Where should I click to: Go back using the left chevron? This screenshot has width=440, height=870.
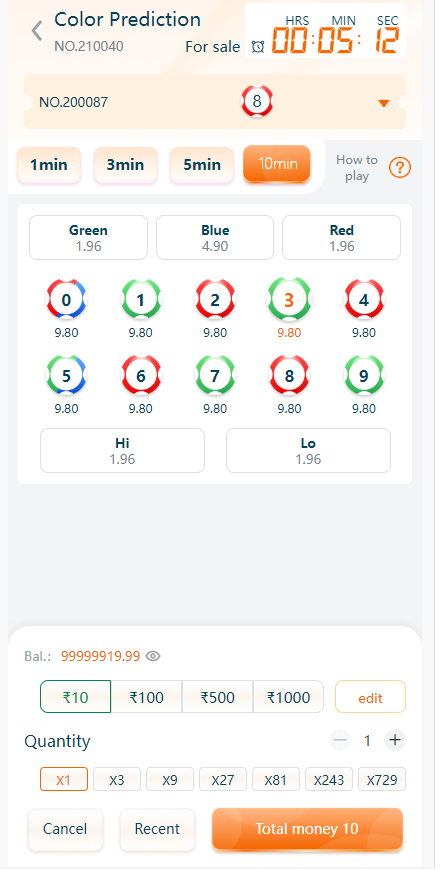click(x=37, y=31)
